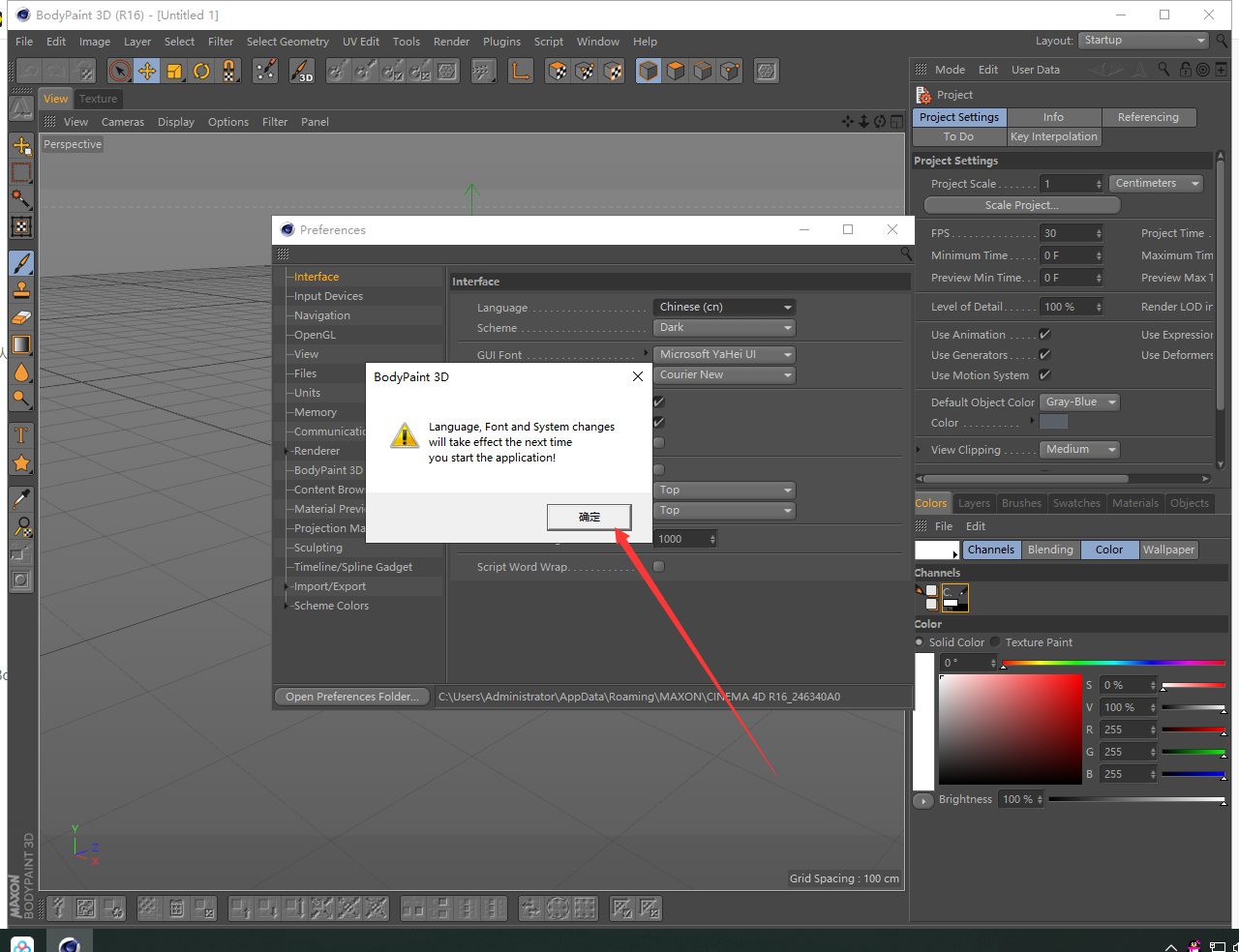
Task: Select the Eyedropper tool
Action: [21, 499]
